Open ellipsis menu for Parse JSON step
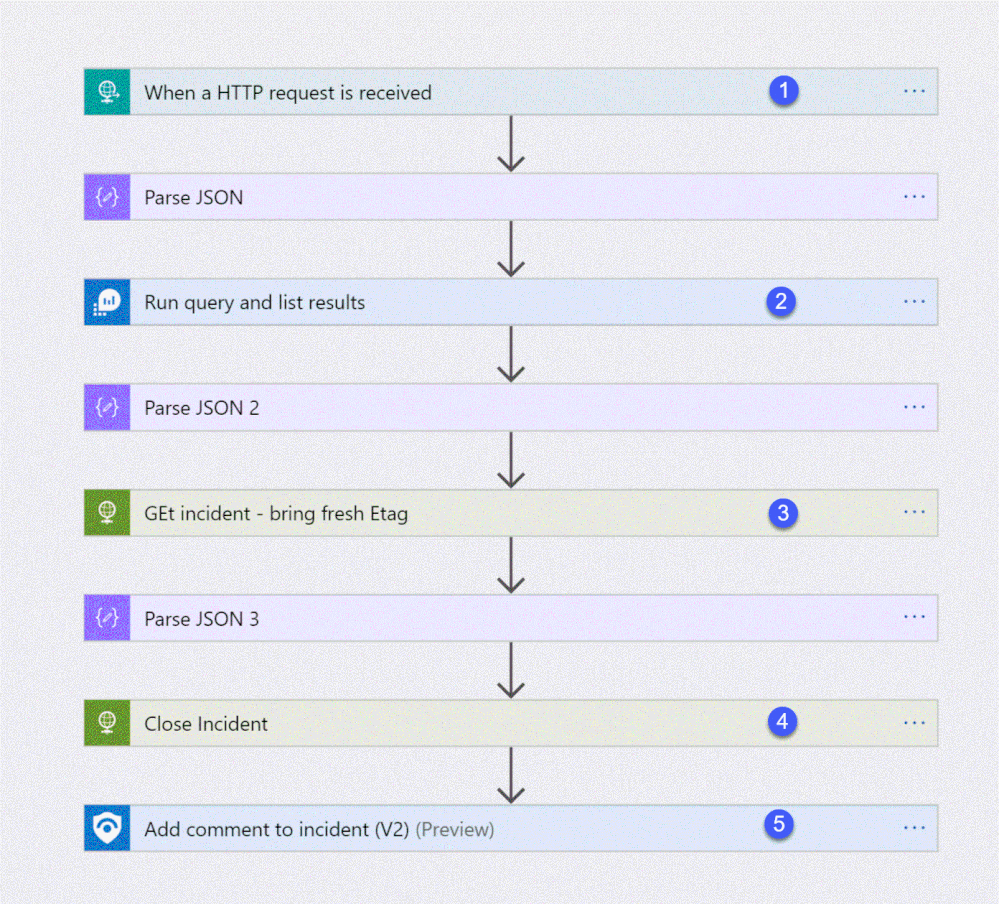Screen dimensions: 999x904 click(x=914, y=196)
